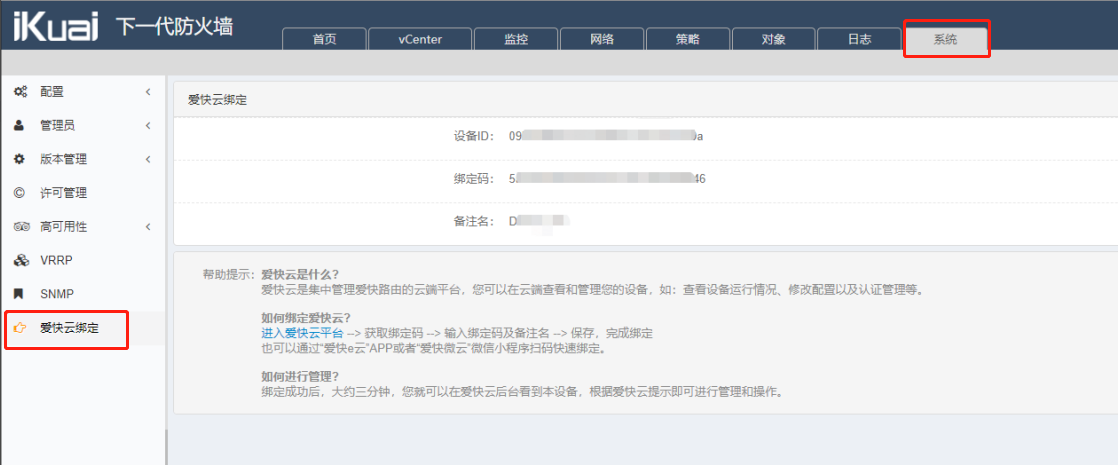This screenshot has width=1118, height=465.
Task: Open 高可用性 sidebar entry
Action: point(83,227)
